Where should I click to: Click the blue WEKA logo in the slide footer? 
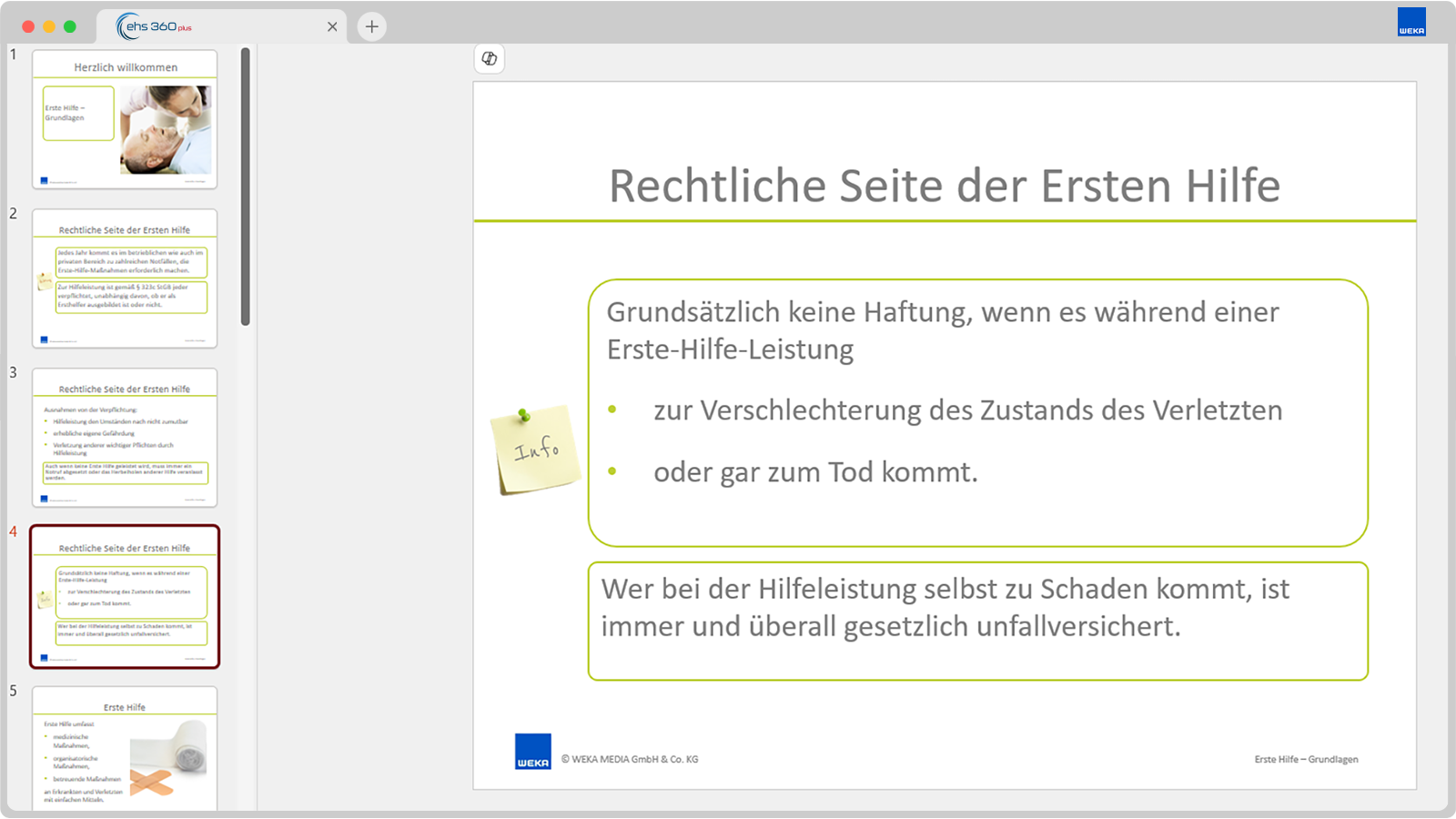click(x=533, y=752)
